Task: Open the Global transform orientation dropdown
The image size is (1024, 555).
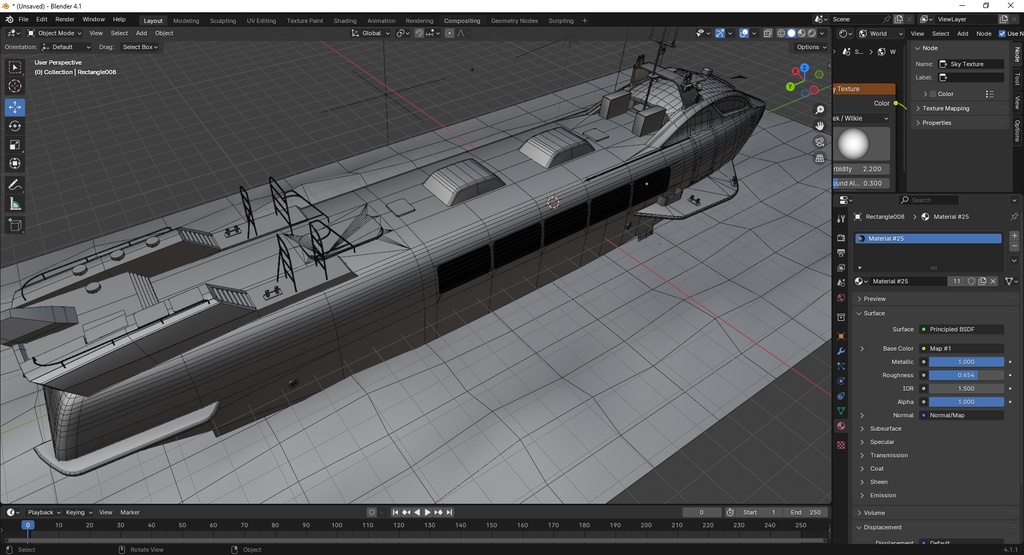Action: (370, 33)
